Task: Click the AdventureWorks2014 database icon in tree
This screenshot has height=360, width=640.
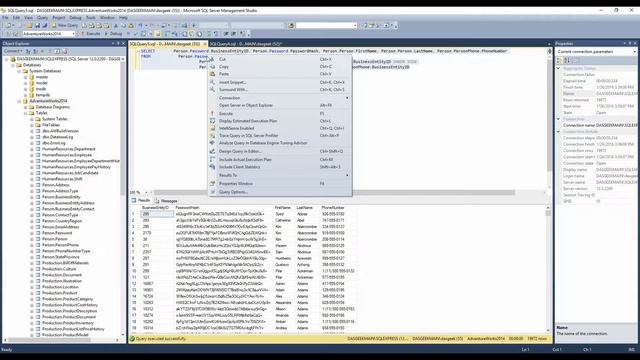Action: coord(25,101)
